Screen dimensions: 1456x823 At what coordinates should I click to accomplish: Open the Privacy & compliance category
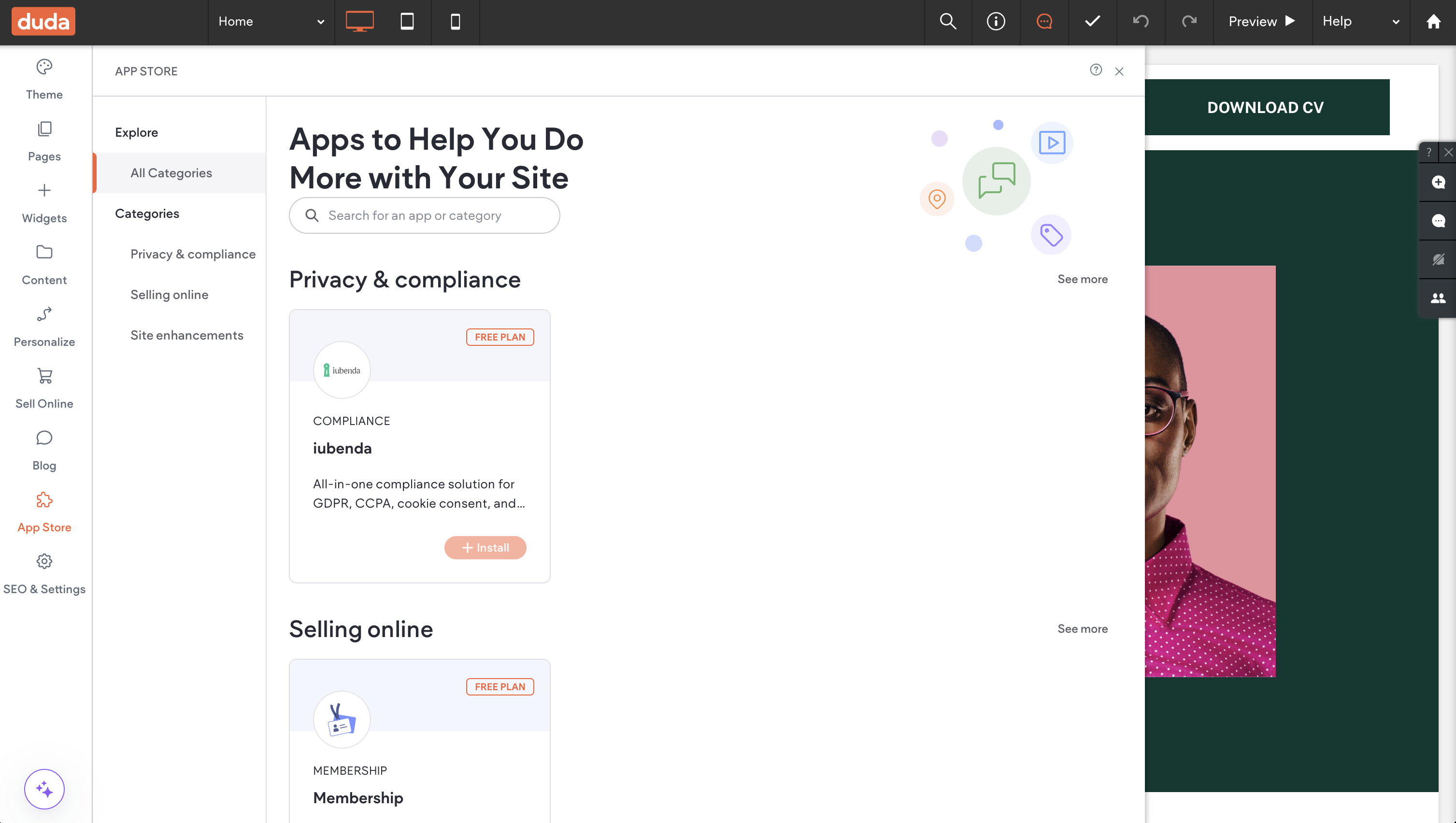193,254
